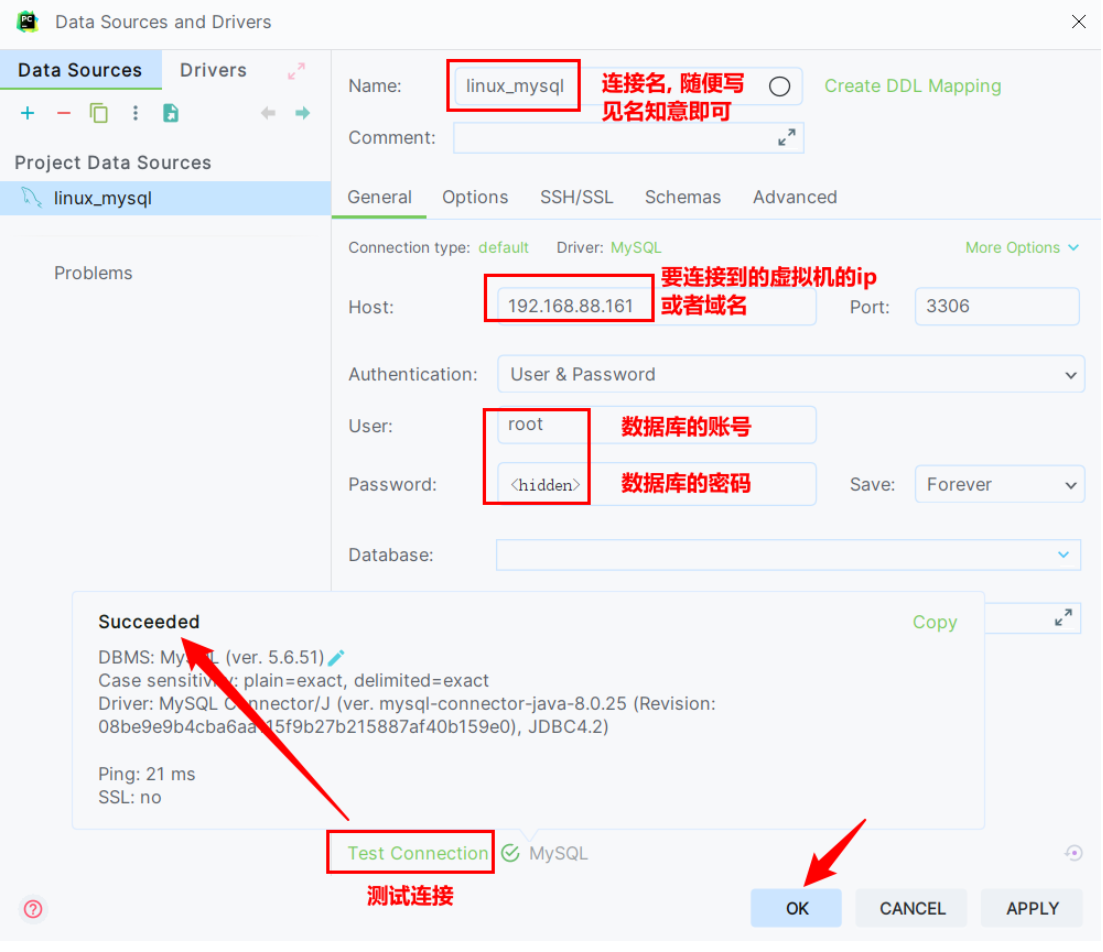Click Create DDL Mapping link
The width and height of the screenshot is (1103, 952).
click(x=912, y=86)
